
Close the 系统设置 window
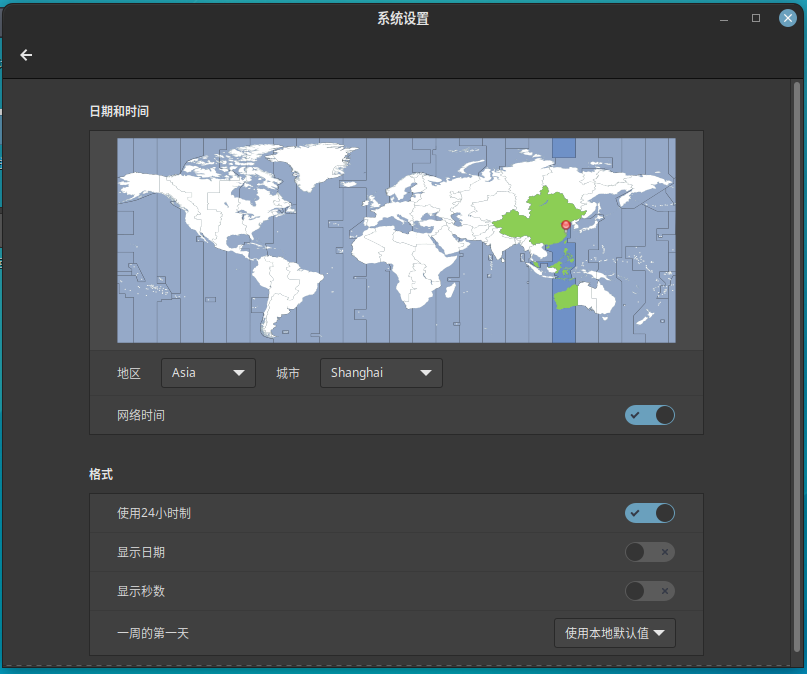point(788,18)
